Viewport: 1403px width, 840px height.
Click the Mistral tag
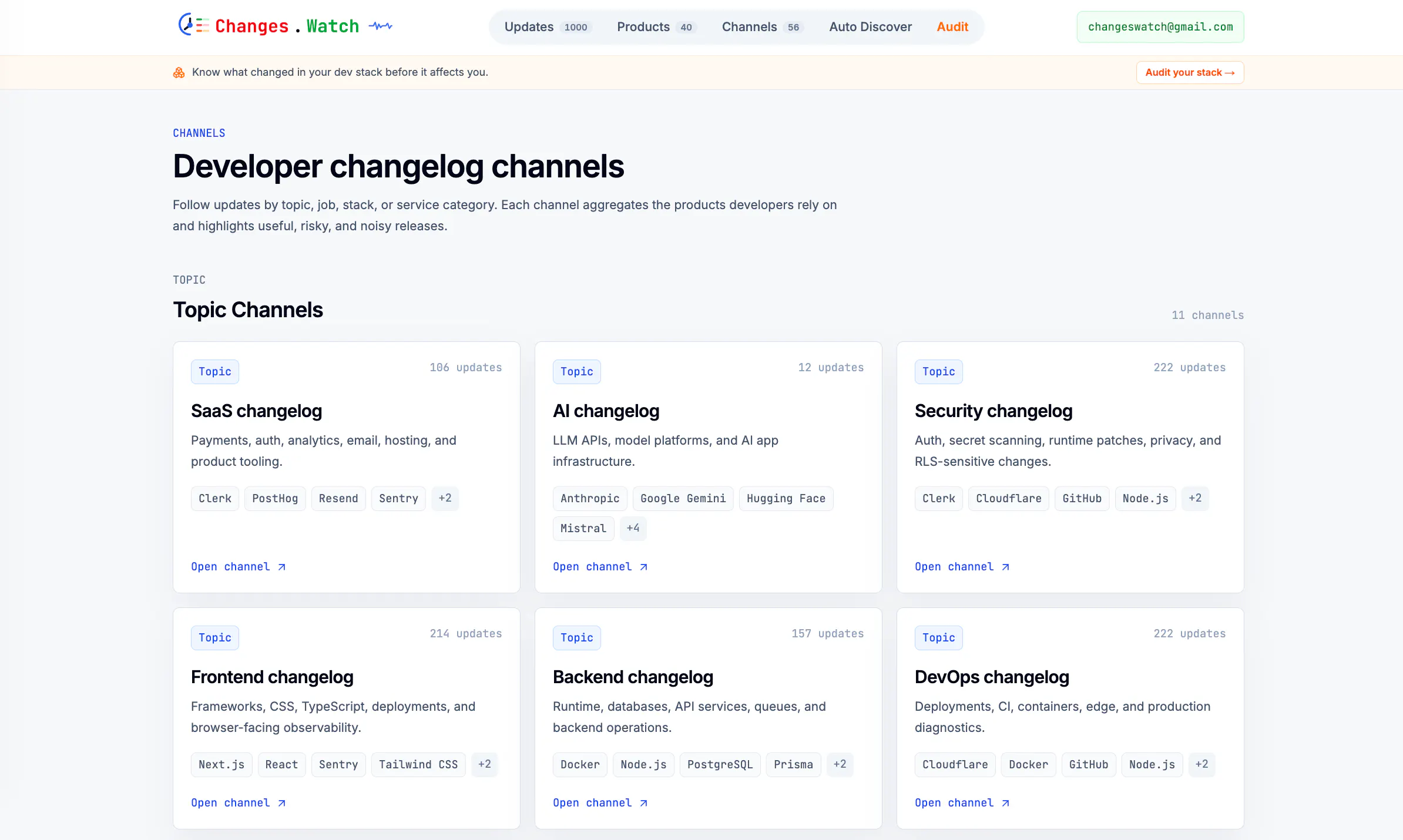point(583,529)
